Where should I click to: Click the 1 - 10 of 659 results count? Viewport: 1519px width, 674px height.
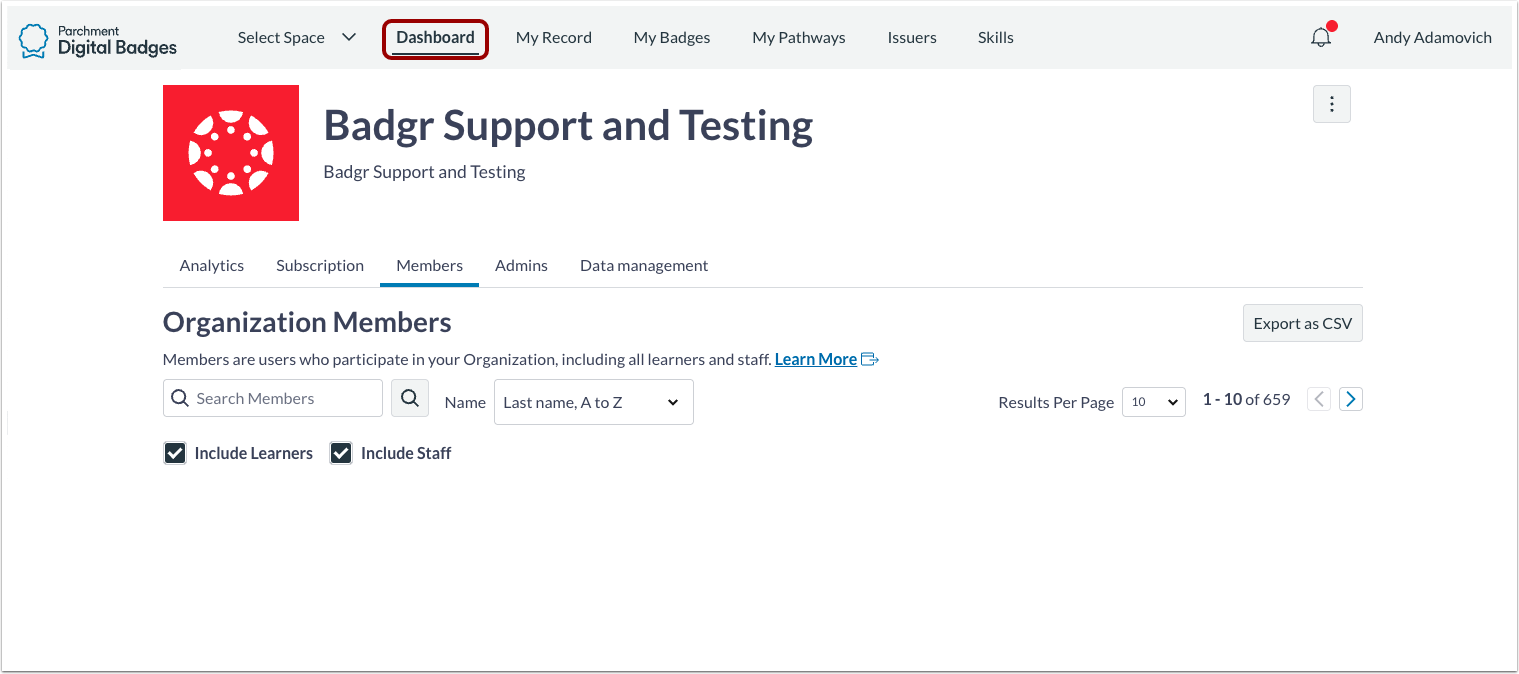pyautogui.click(x=1246, y=399)
